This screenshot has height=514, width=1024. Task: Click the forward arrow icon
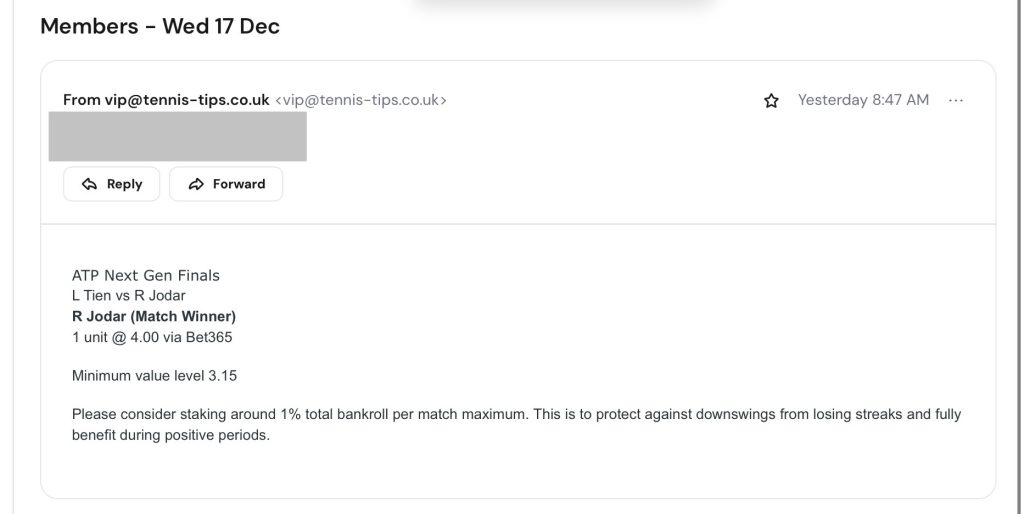tap(196, 184)
